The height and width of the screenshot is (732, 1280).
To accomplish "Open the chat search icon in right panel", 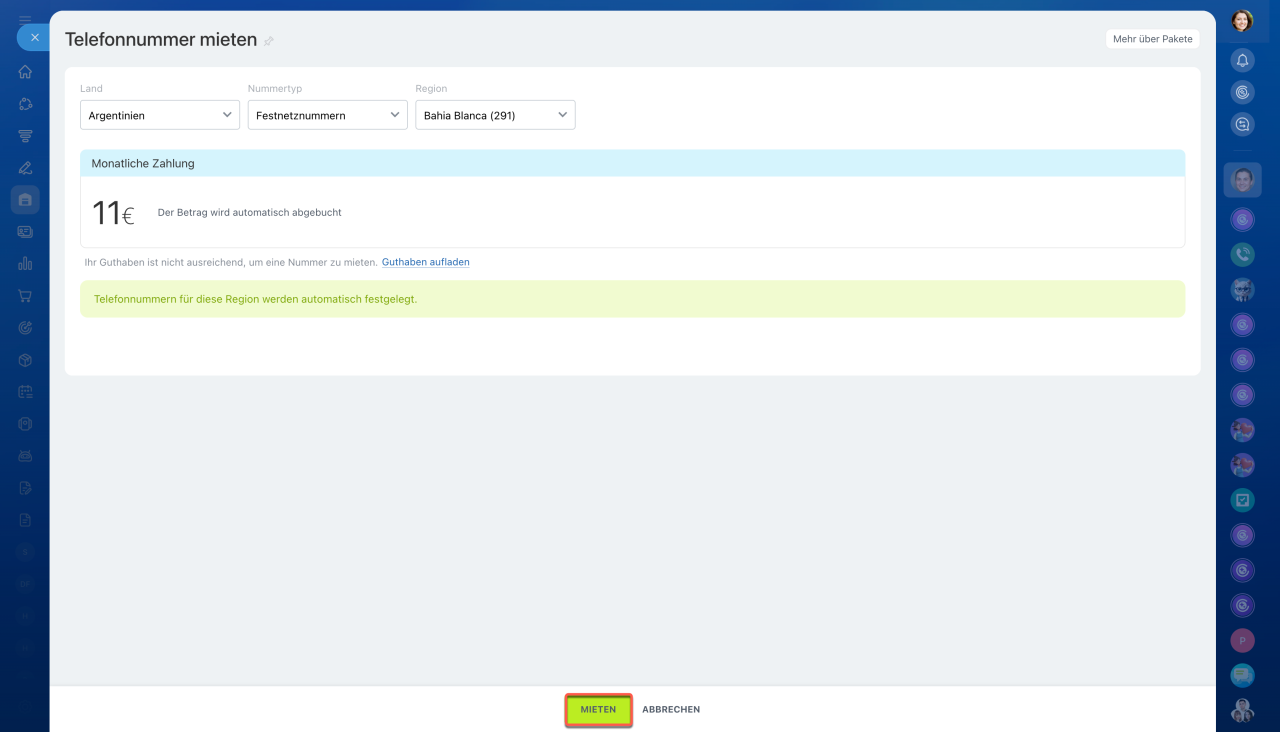I will pos(1242,125).
